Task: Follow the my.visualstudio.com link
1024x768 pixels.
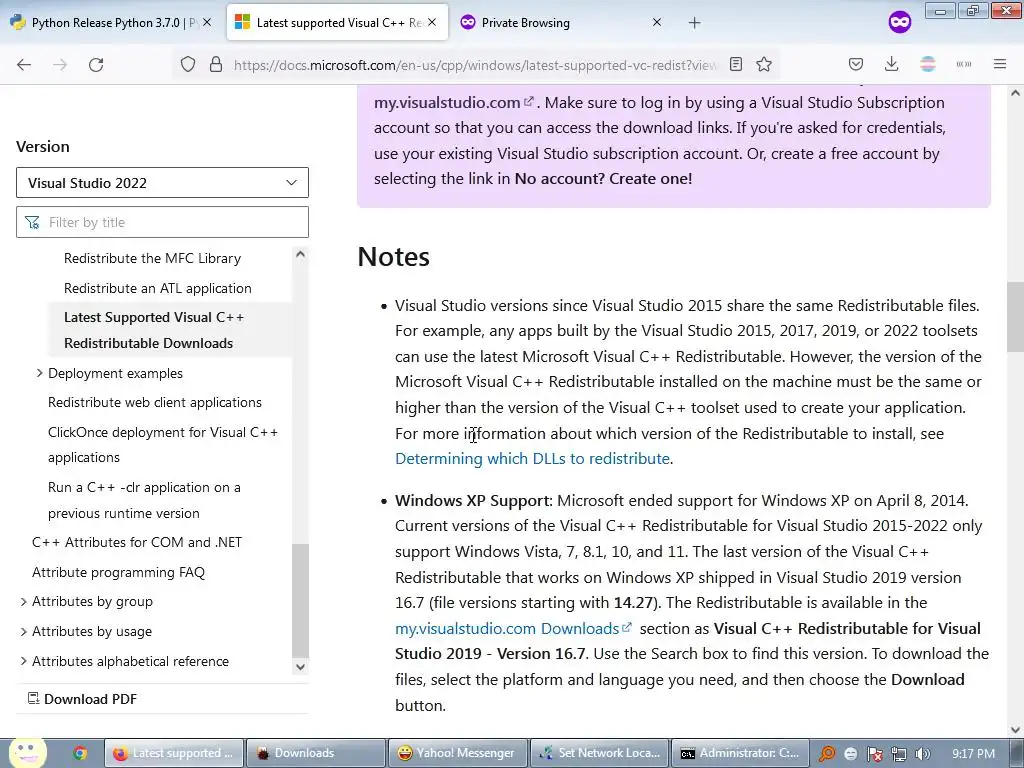Action: (x=454, y=103)
